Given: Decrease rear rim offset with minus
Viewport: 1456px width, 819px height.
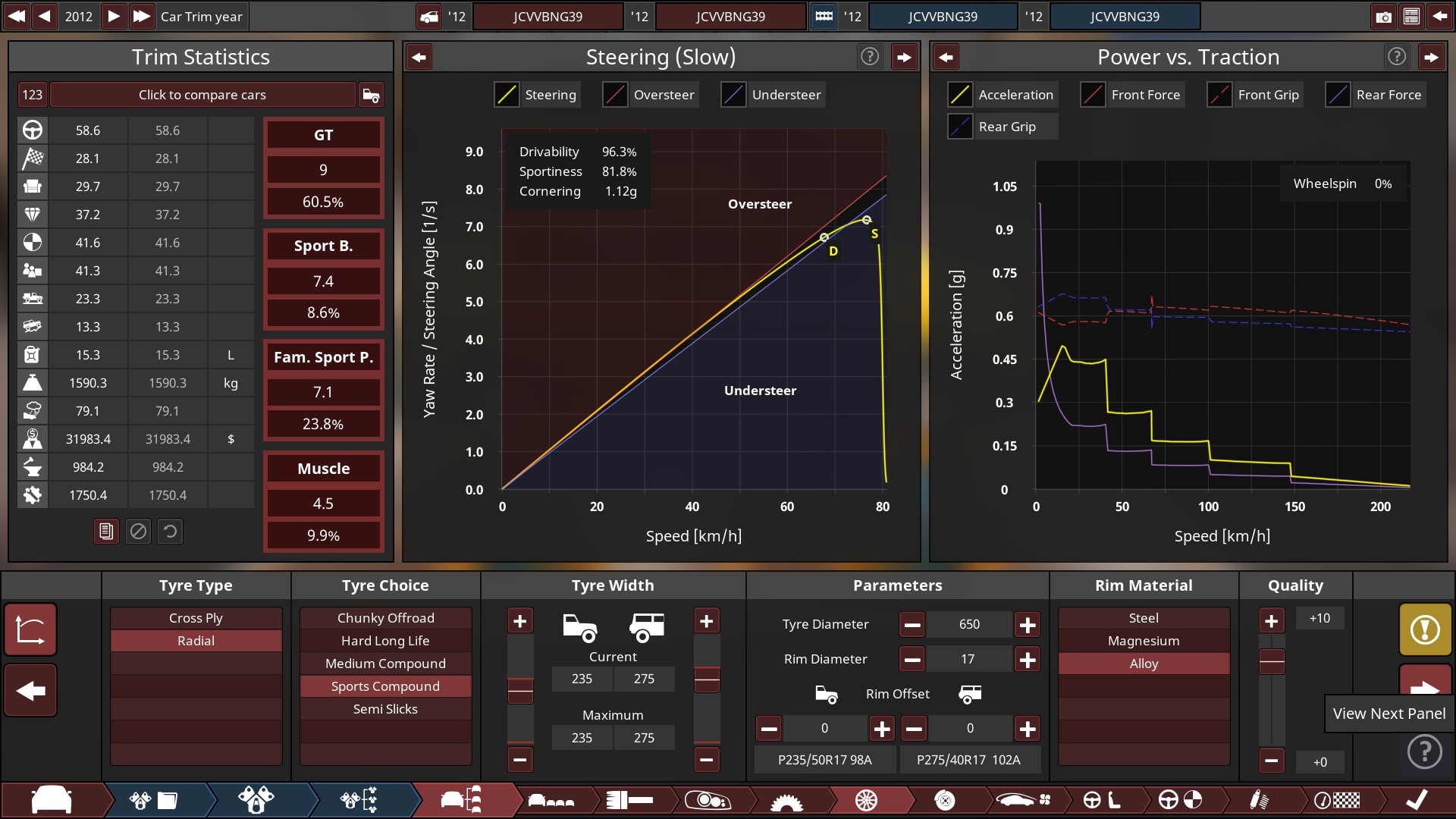Looking at the screenshot, I should pyautogui.click(x=914, y=729).
